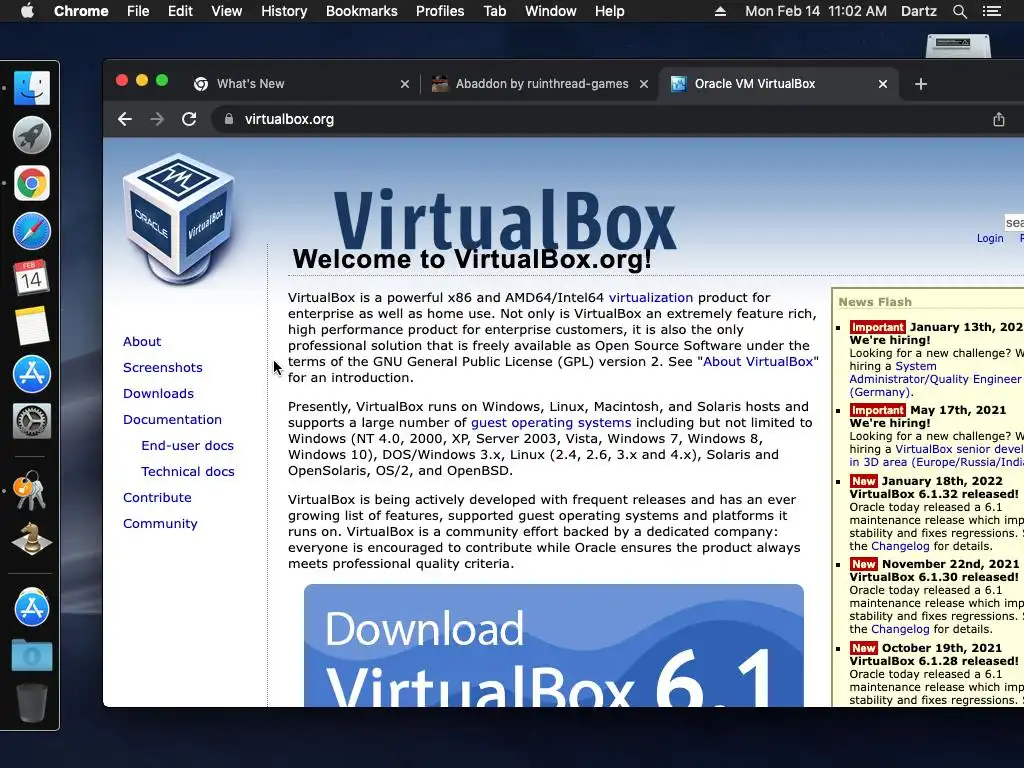Close the What's New tab
The image size is (1024, 768).
(405, 84)
